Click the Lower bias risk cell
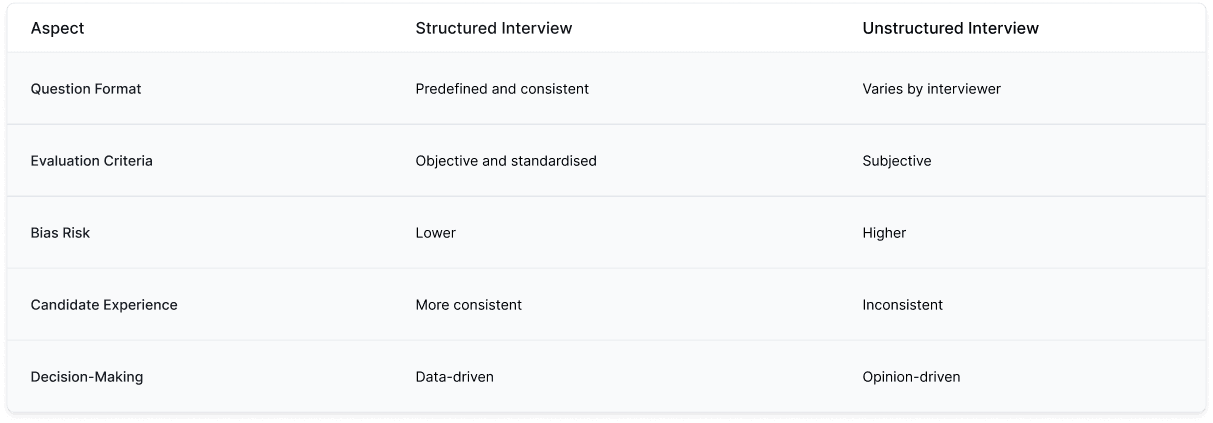 (435, 233)
